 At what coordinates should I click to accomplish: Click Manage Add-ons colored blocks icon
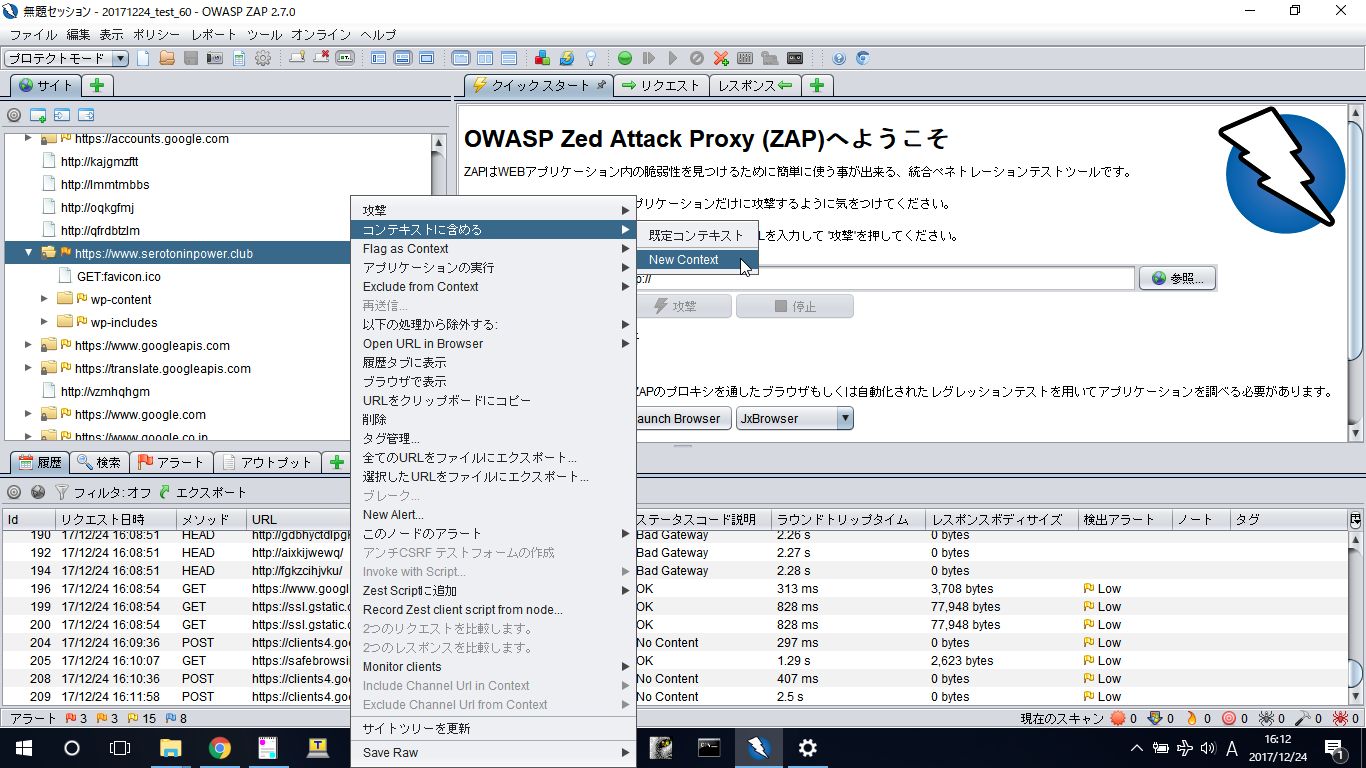pyautogui.click(x=543, y=58)
